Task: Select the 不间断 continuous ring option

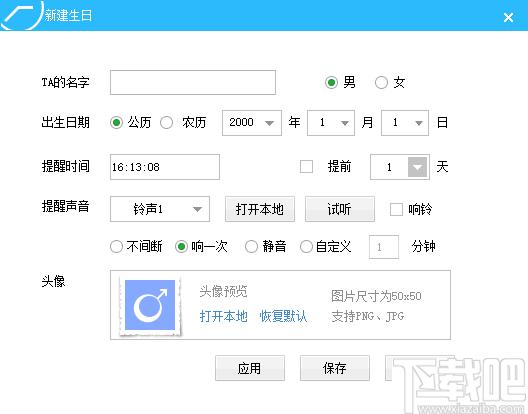Action: click(x=117, y=247)
